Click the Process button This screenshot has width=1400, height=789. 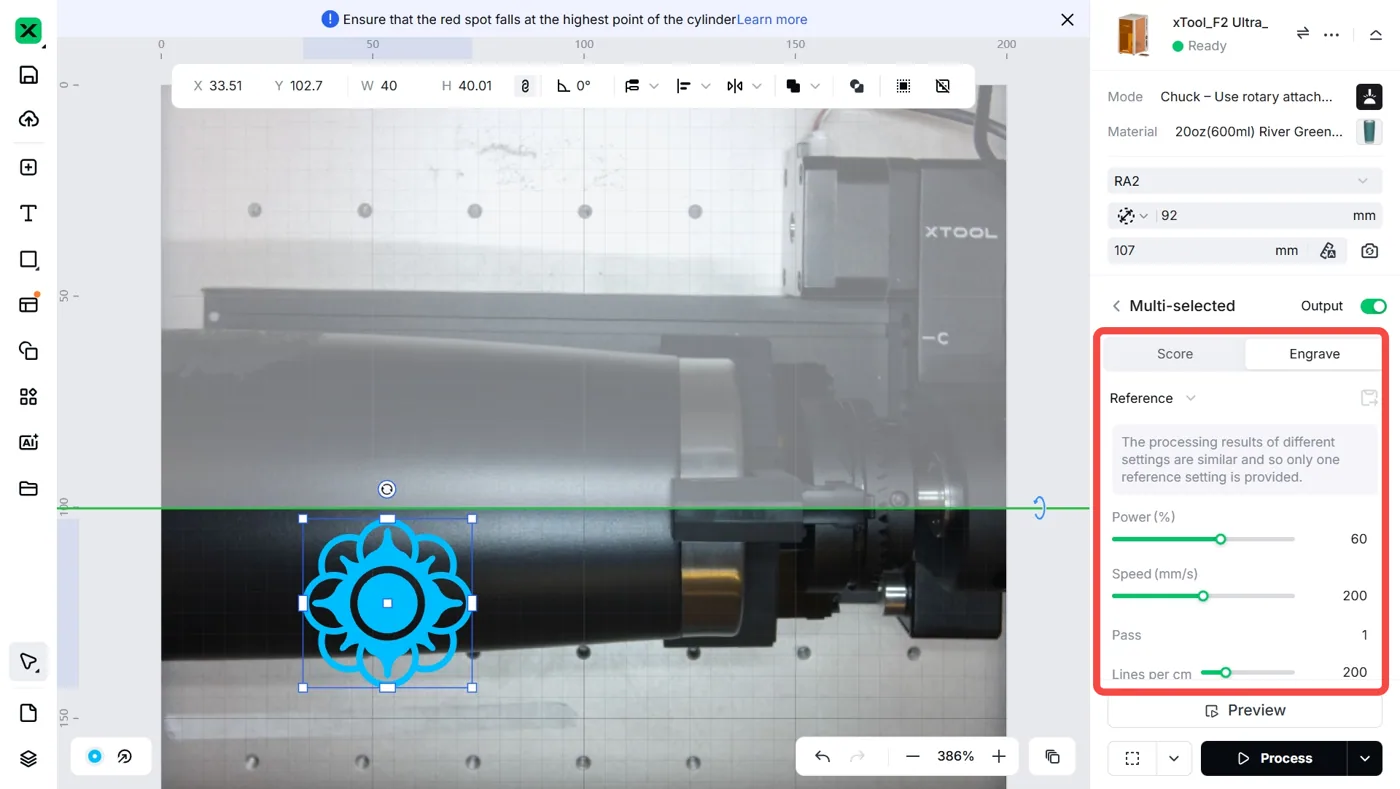[1274, 758]
